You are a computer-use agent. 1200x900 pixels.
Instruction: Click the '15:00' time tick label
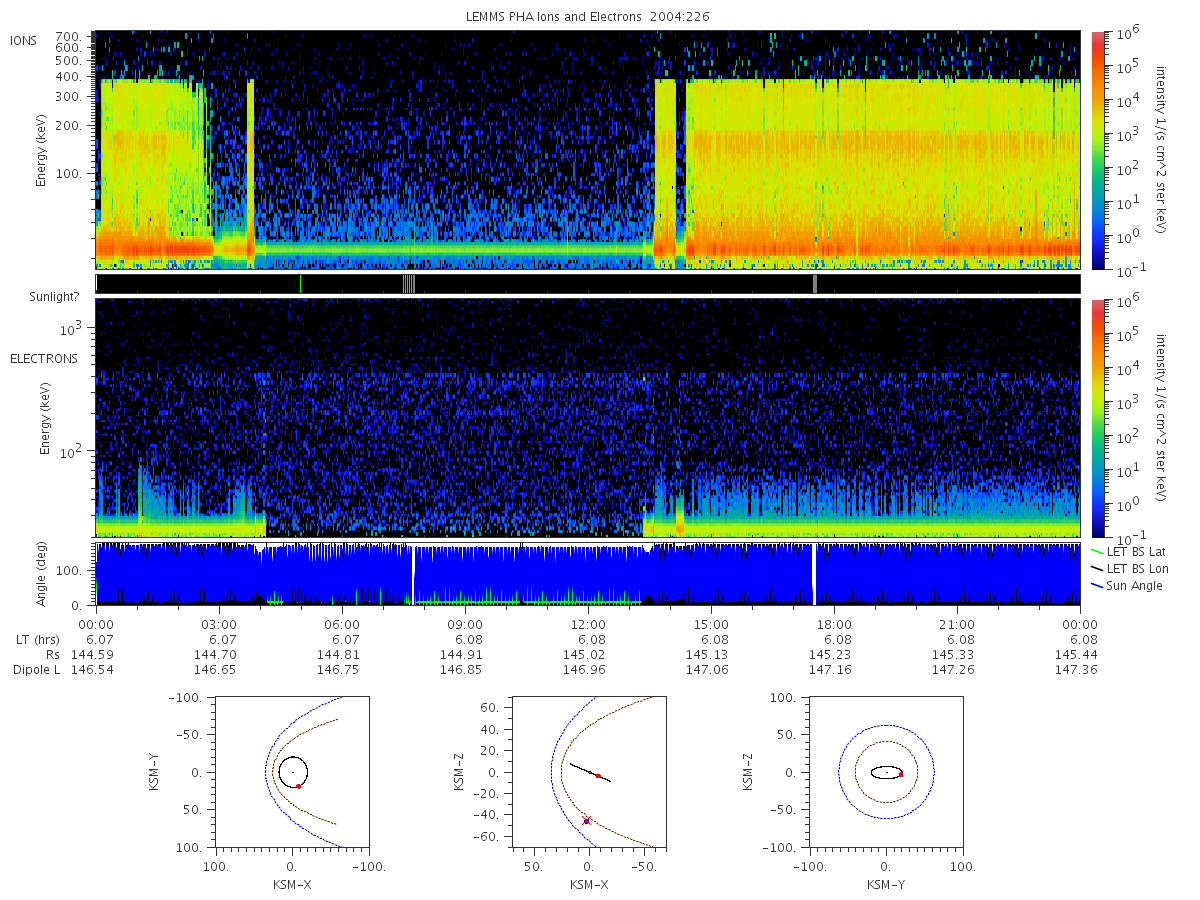[711, 623]
